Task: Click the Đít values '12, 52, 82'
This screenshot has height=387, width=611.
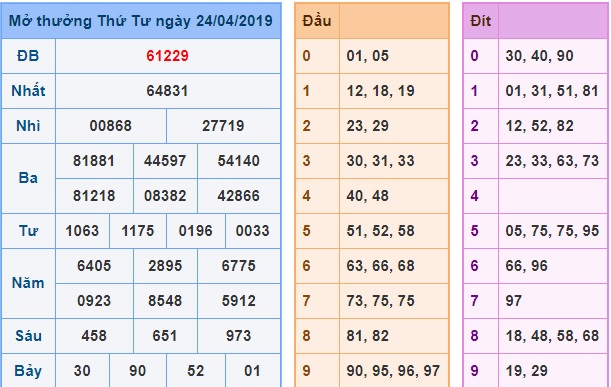Action: (x=539, y=126)
